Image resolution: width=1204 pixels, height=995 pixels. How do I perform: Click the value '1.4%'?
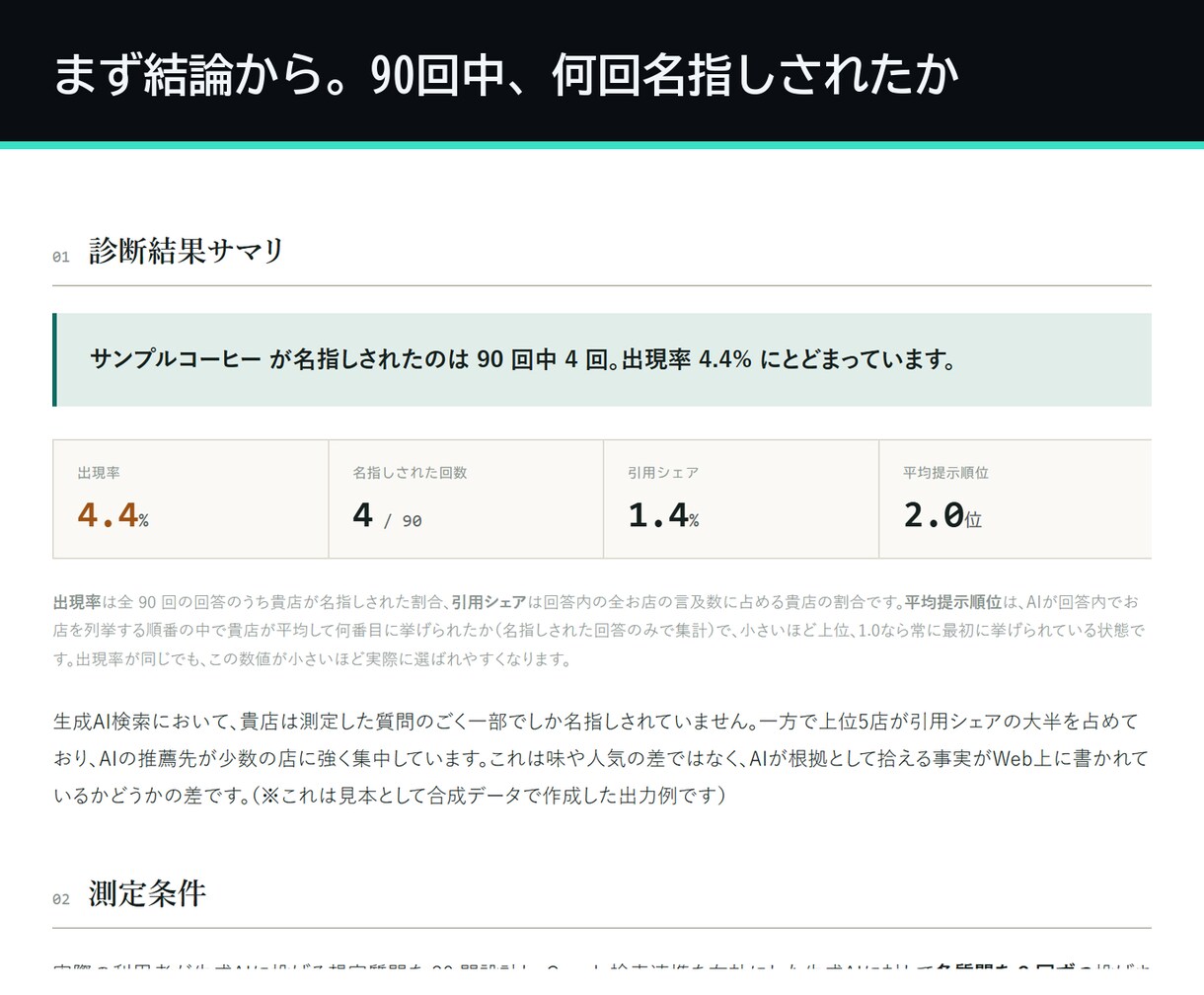(663, 515)
